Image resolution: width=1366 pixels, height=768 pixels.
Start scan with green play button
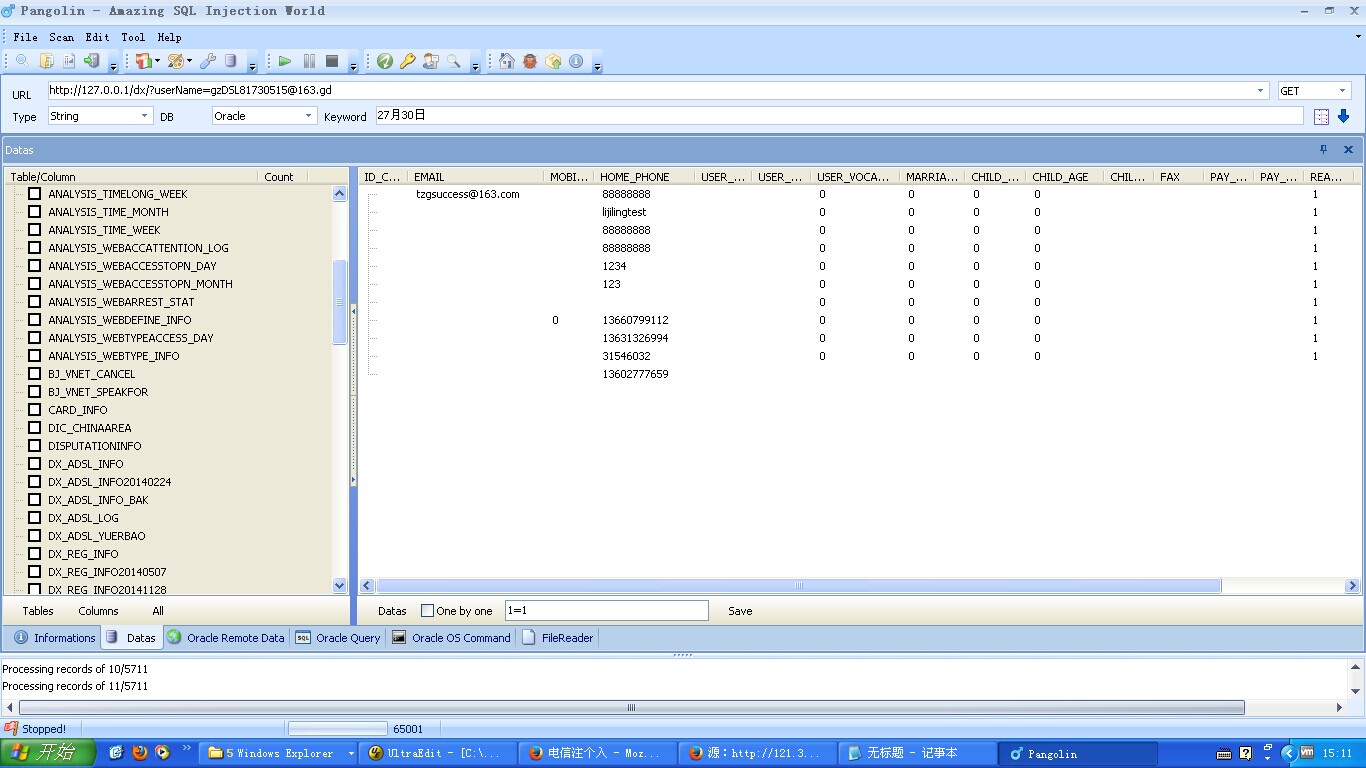(x=285, y=62)
